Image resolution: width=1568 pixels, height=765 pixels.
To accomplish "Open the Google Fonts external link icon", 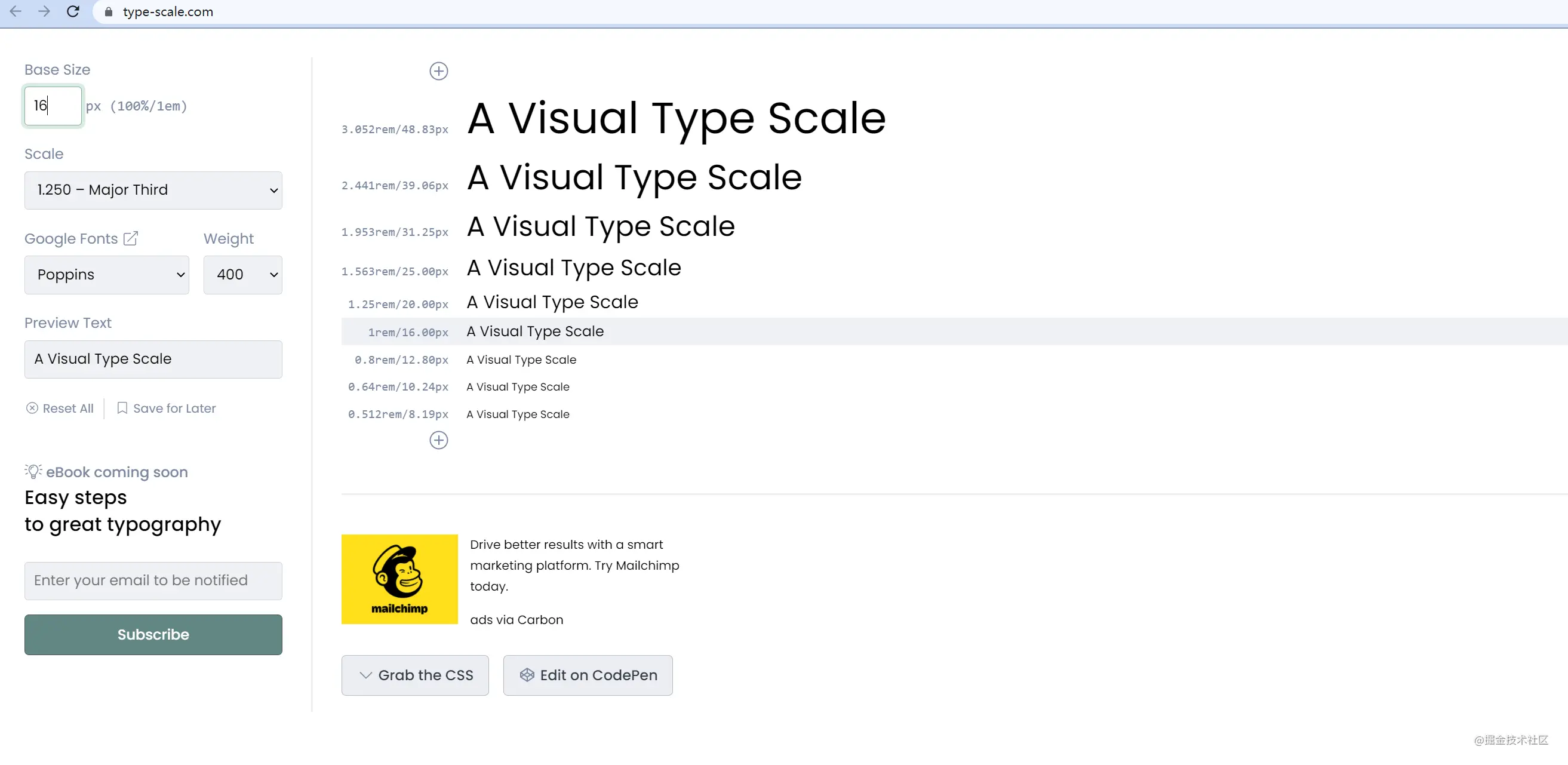I will click(x=131, y=238).
